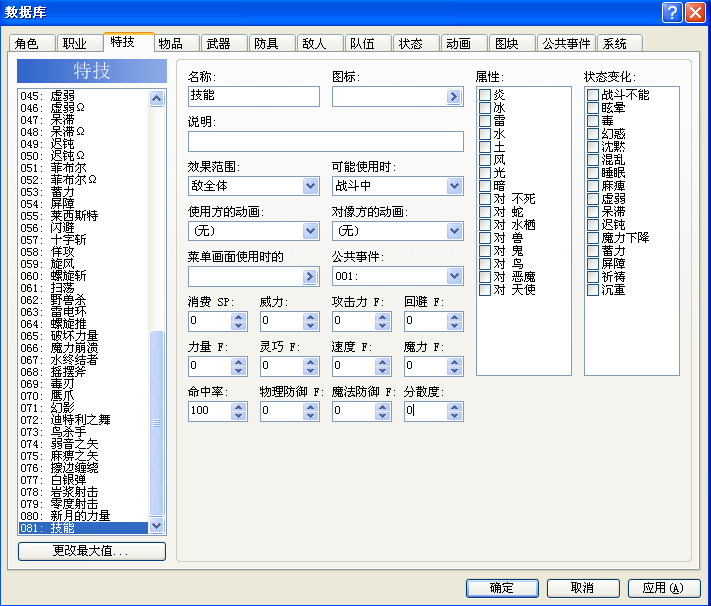Increase 灵巧 F spinner up arrow
The width and height of the screenshot is (711, 606).
click(311, 362)
